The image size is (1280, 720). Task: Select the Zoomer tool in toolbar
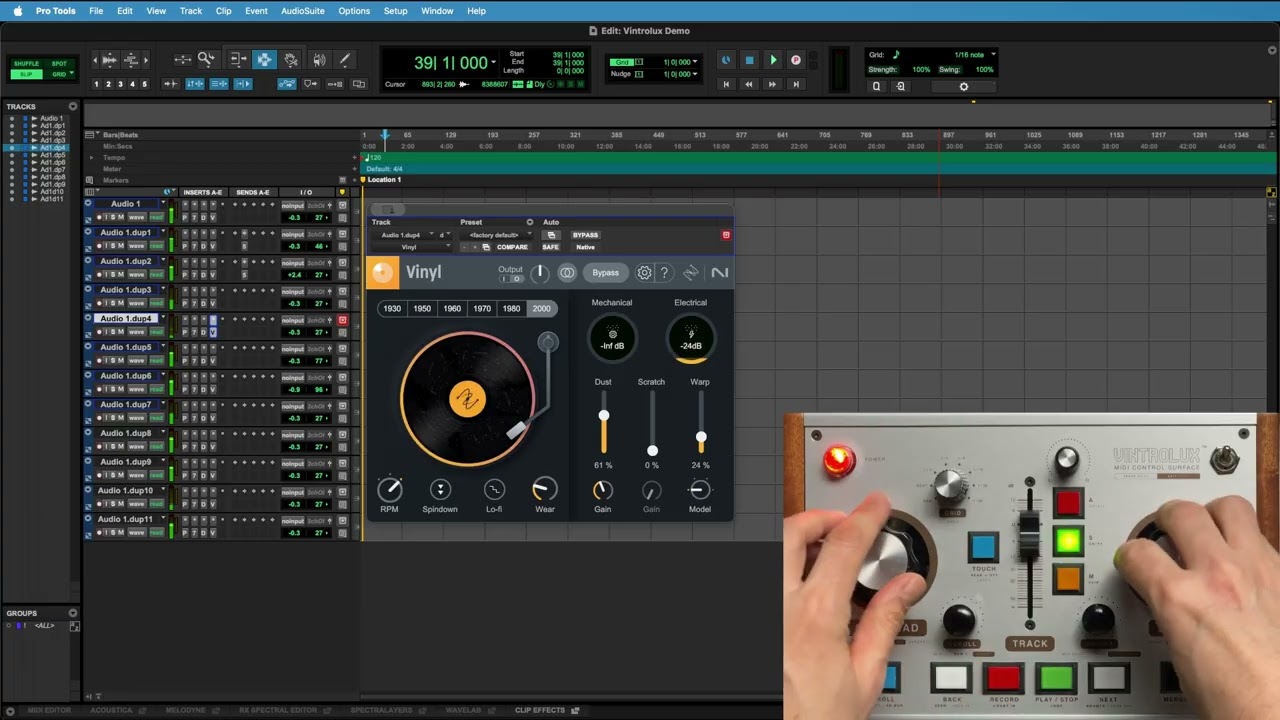pyautogui.click(x=206, y=60)
